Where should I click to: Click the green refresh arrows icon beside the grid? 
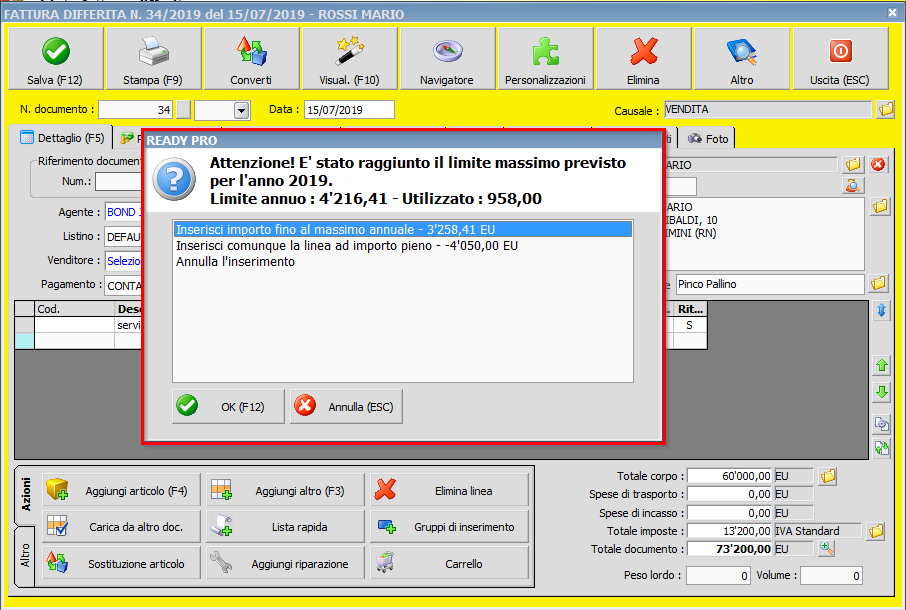(882, 448)
